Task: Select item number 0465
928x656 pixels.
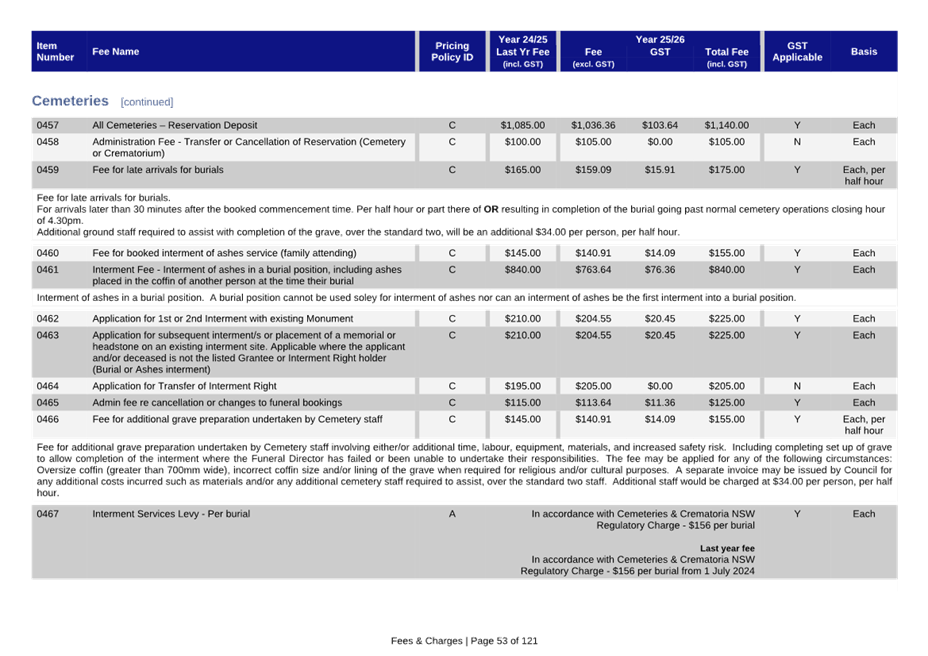Action: tap(47, 403)
